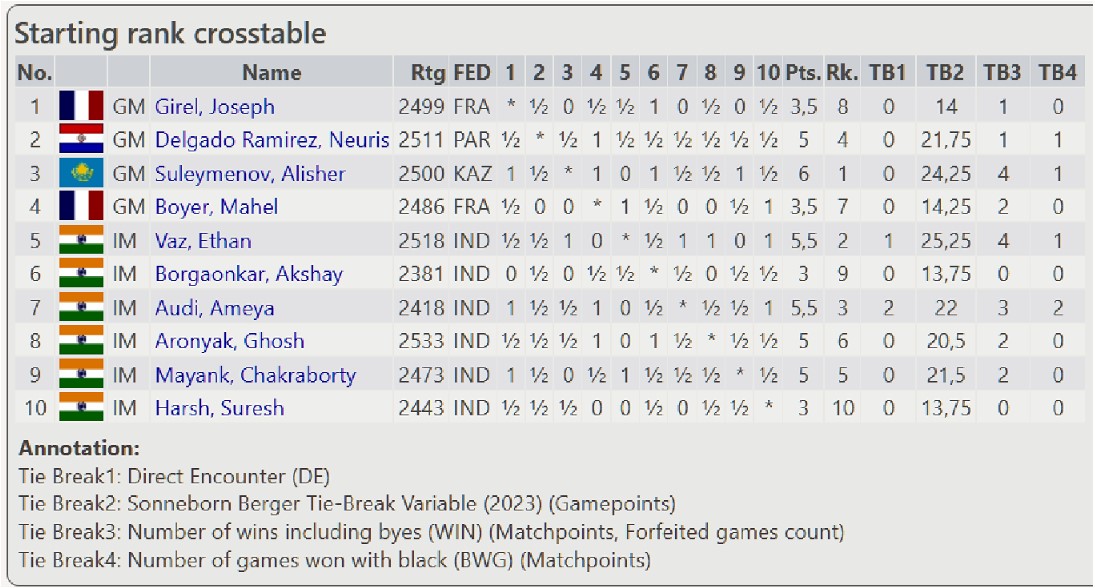Click the French flag beside Boyer, Mahel
Viewport: 1095px width, 588px height.
(x=81, y=207)
